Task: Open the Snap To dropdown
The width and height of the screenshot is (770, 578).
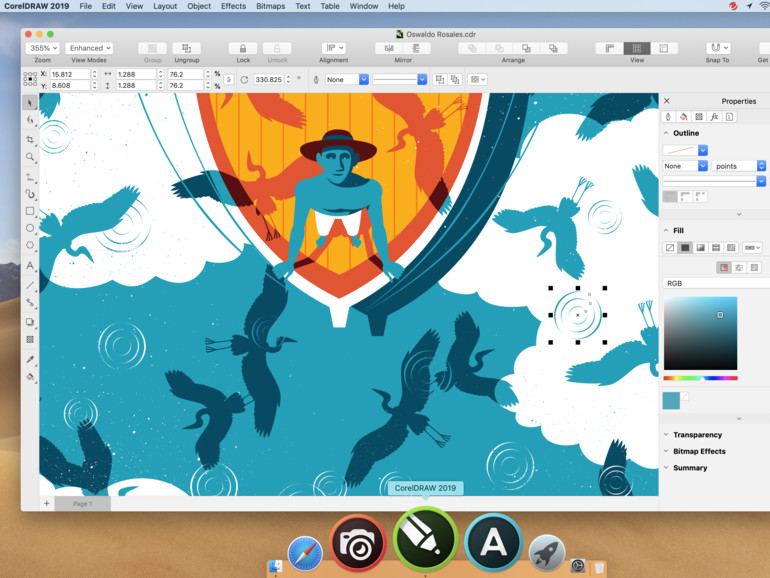Action: (717, 48)
